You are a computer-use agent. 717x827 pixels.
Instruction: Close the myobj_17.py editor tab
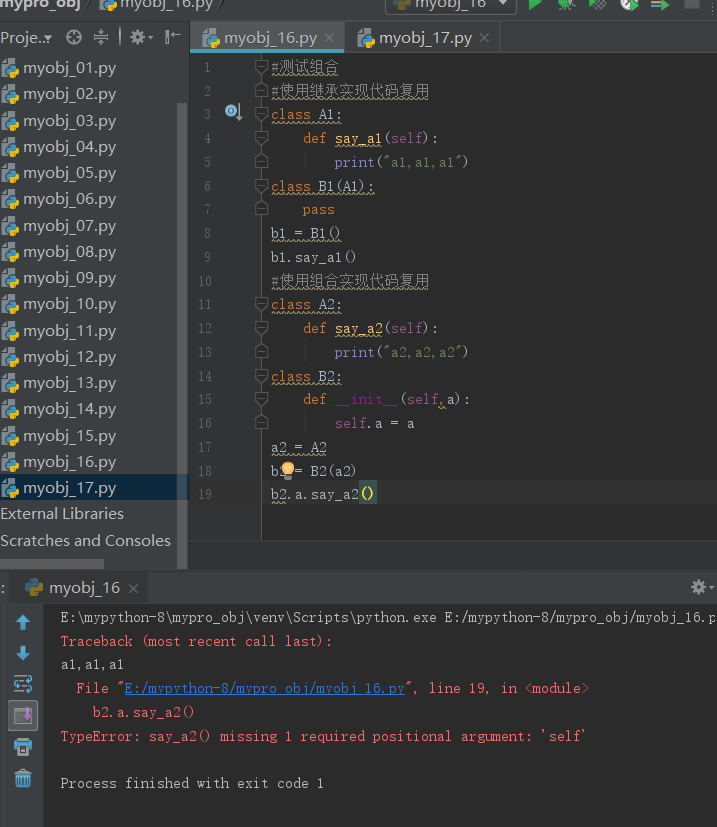pyautogui.click(x=484, y=38)
